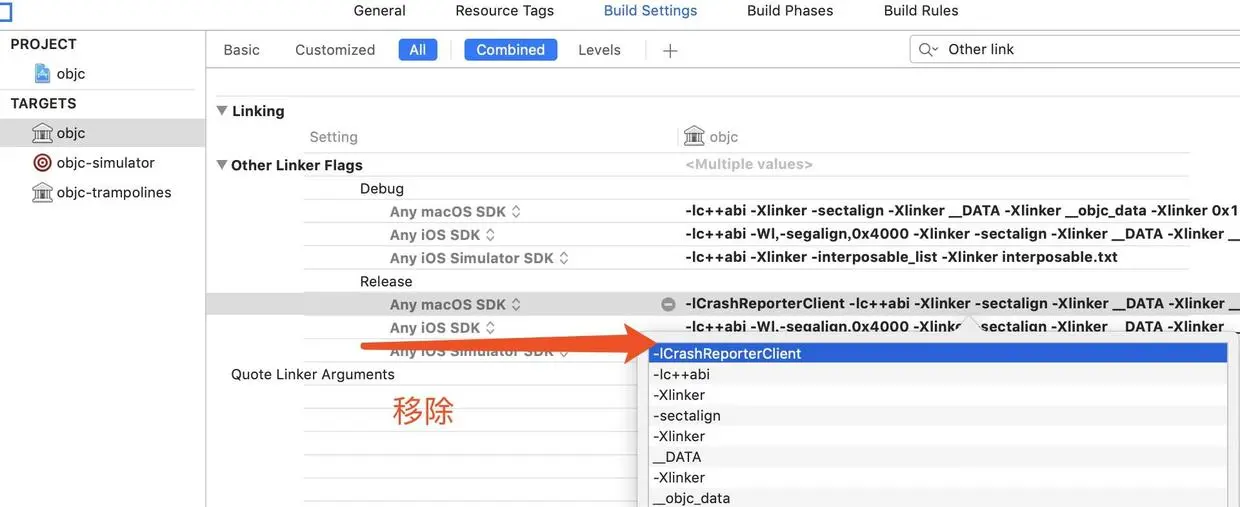This screenshot has height=507, width=1240.
Task: Edit Release macOS SDK linker flags value
Action: 961,304
